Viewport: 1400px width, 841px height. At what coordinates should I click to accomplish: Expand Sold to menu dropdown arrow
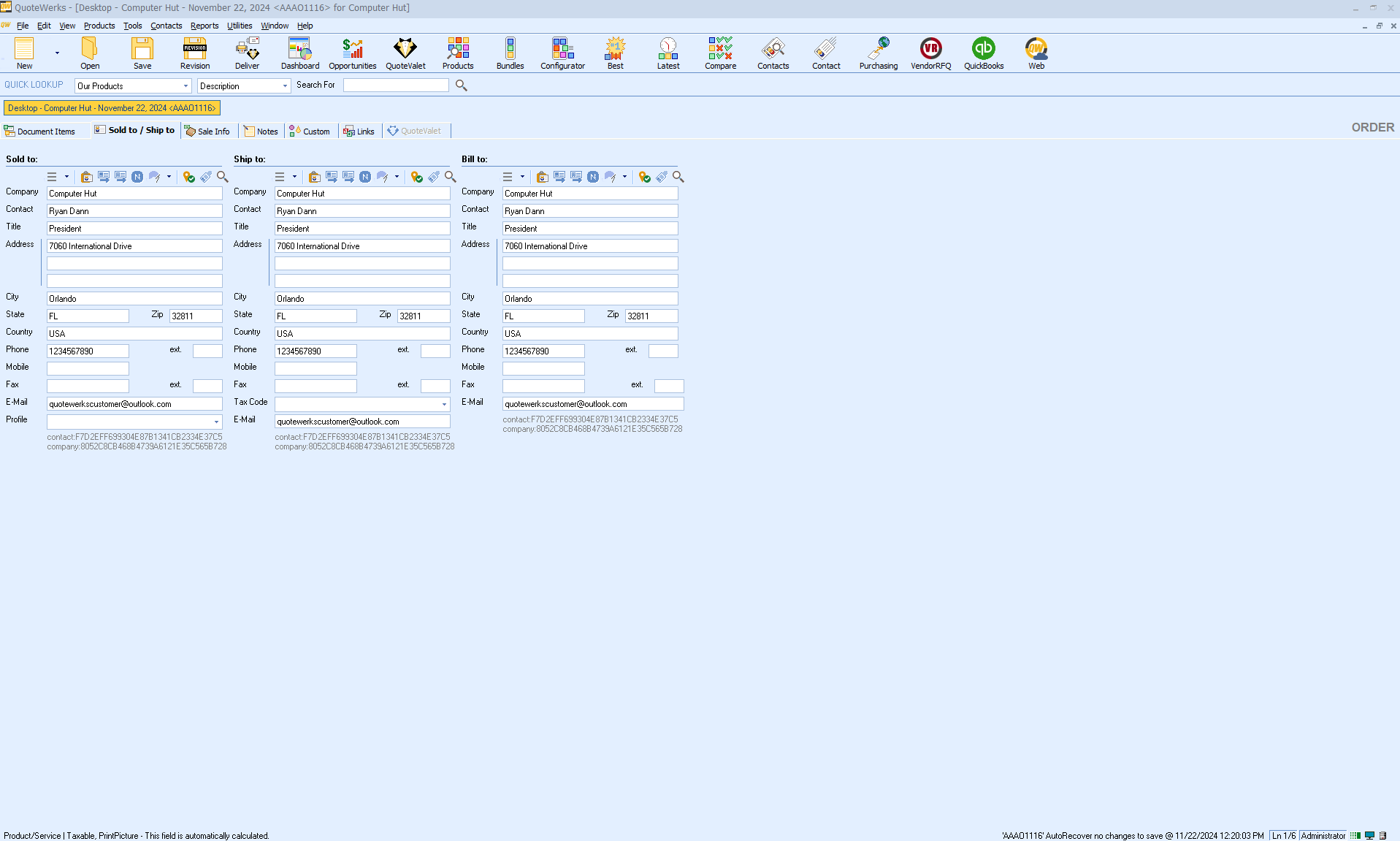coord(66,177)
